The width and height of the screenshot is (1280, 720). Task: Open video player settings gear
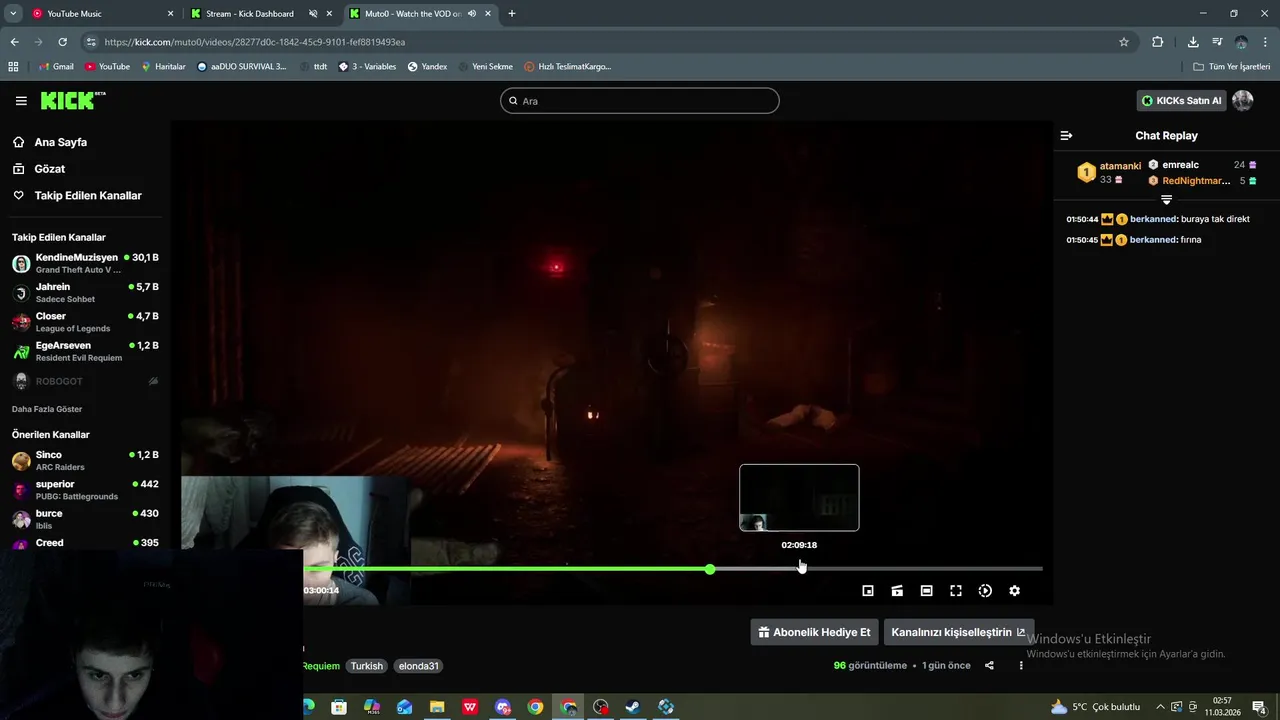[x=1014, y=591]
